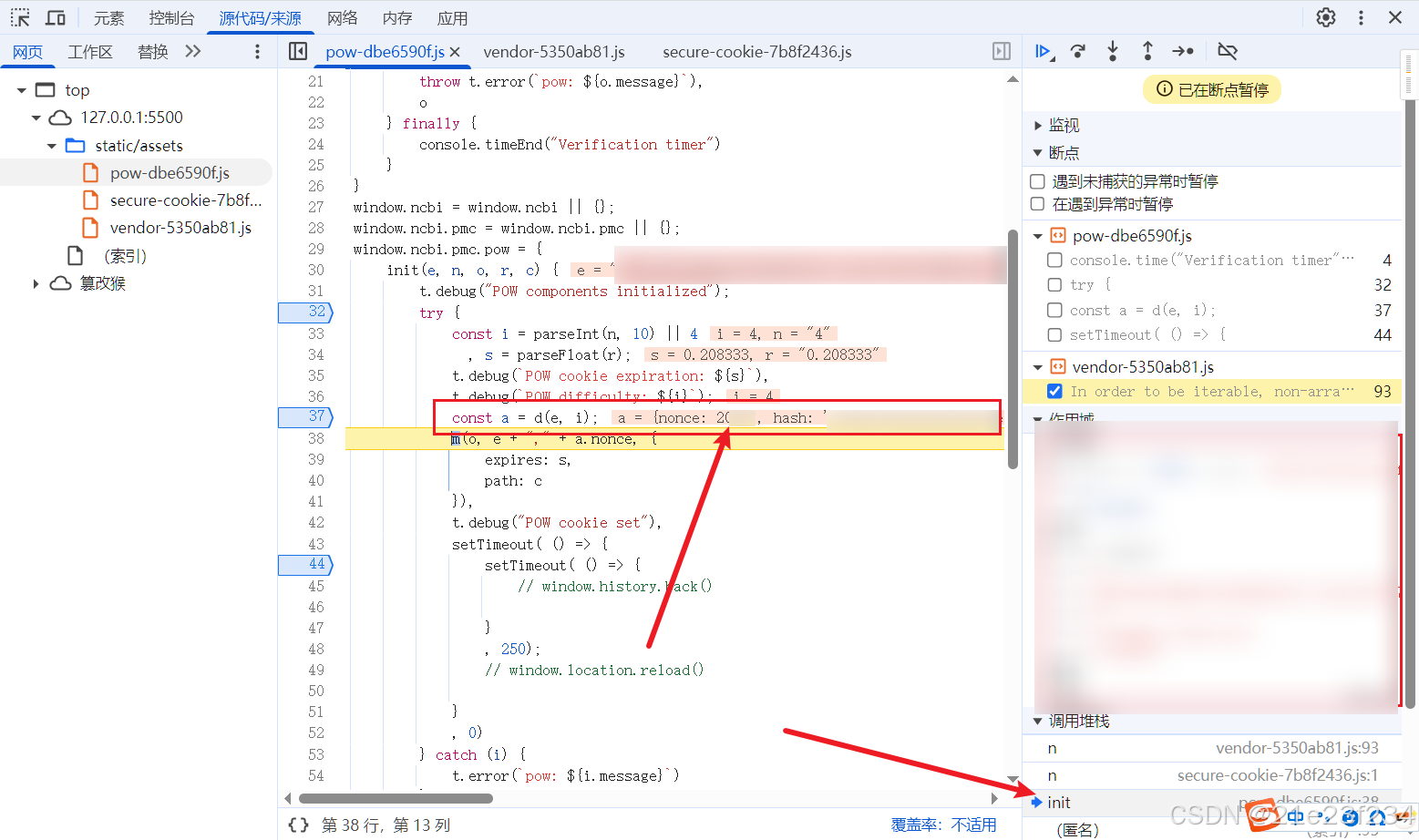Switch to the 元素 Elements tab
The width and height of the screenshot is (1419, 840).
click(x=108, y=18)
